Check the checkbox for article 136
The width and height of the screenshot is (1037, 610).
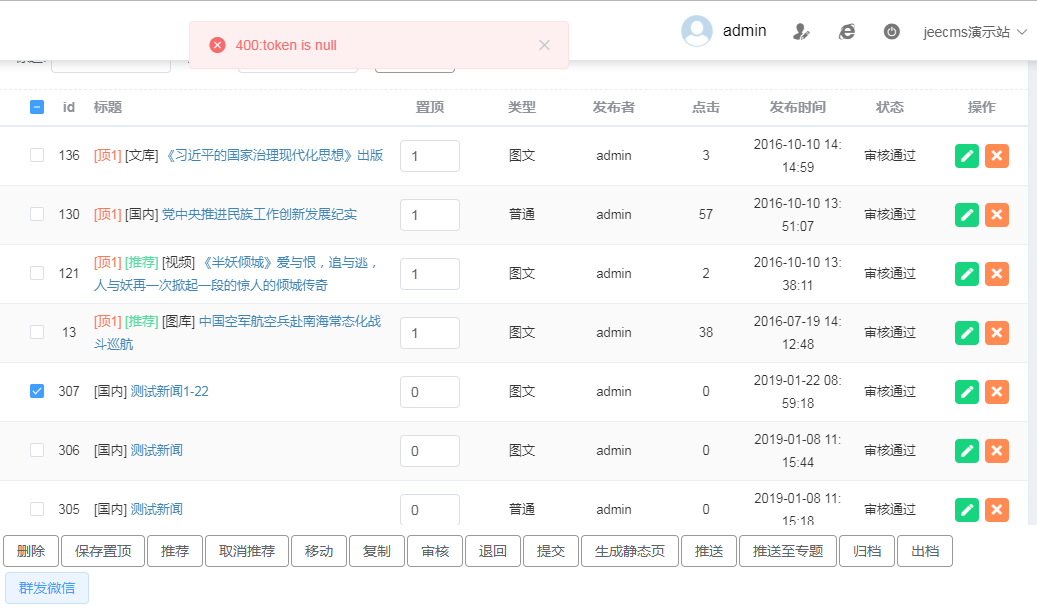[x=37, y=155]
